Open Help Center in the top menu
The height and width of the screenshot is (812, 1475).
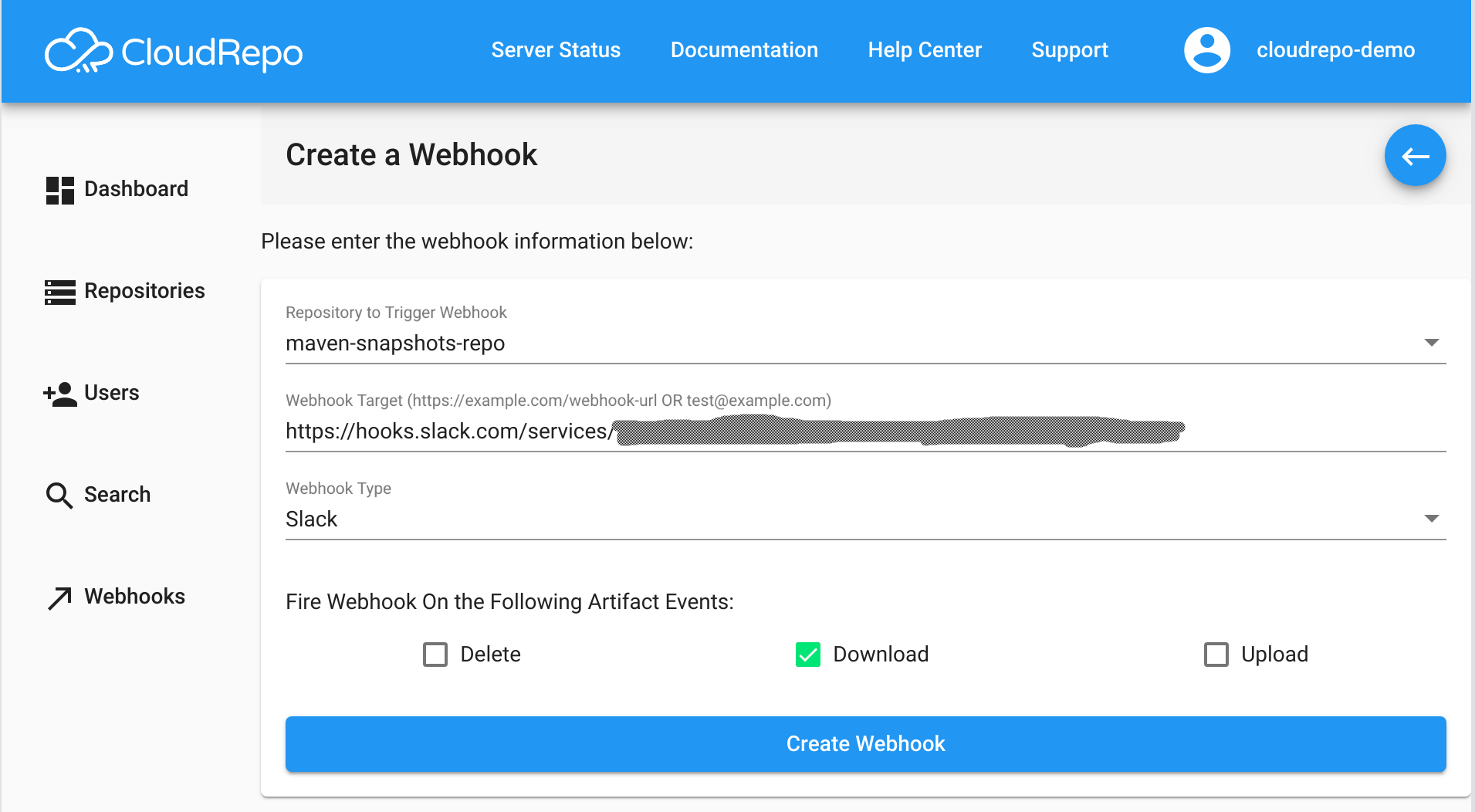pyautogui.click(x=925, y=50)
